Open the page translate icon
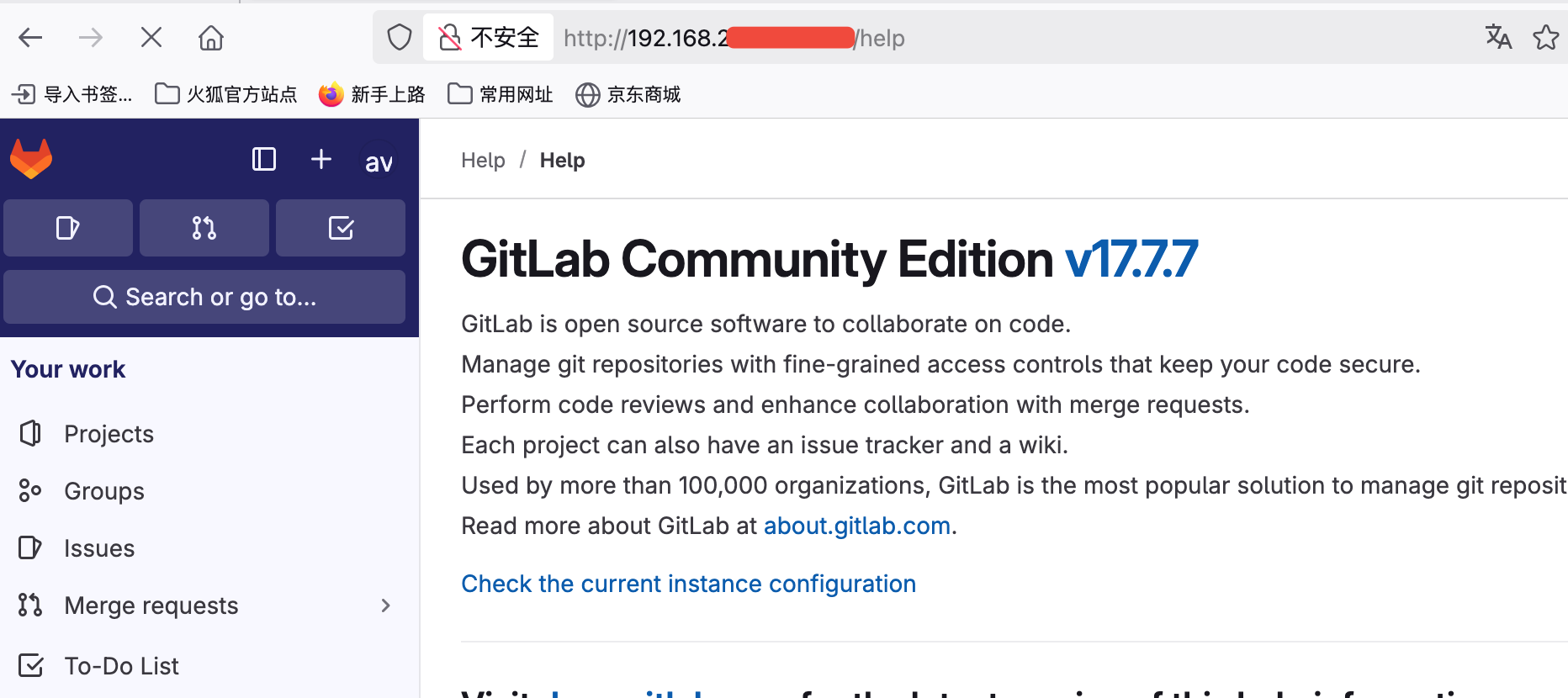Viewport: 1568px width, 698px height. [1498, 38]
